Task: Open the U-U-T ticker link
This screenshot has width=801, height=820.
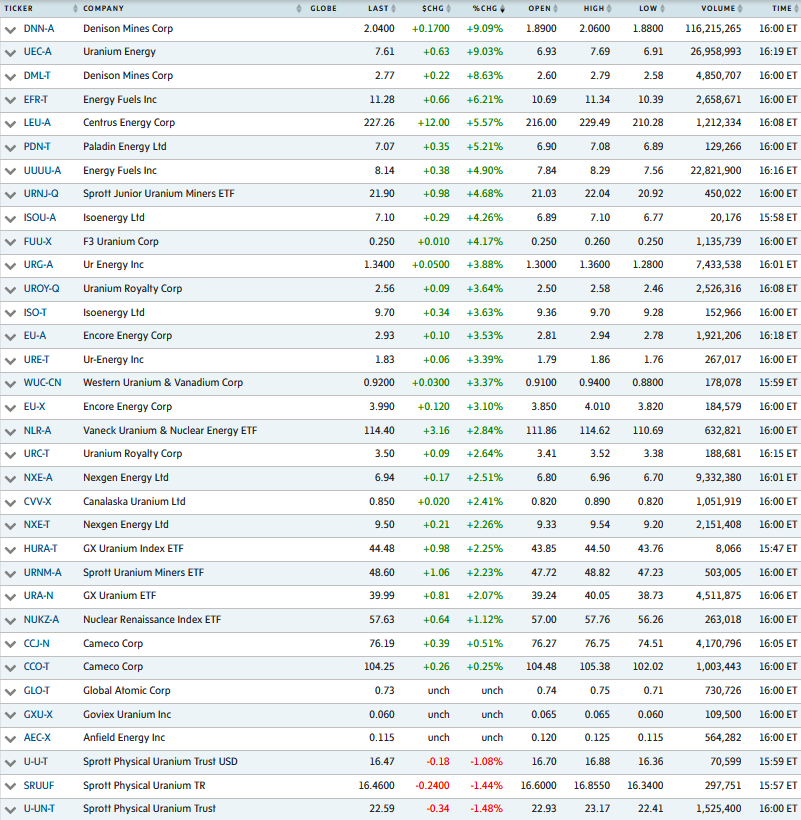Action: tap(36, 762)
